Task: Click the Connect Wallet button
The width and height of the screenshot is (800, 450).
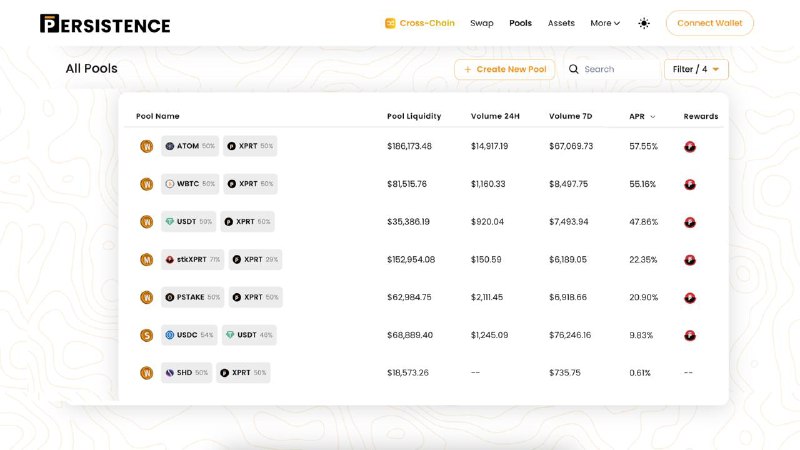Action: [710, 23]
